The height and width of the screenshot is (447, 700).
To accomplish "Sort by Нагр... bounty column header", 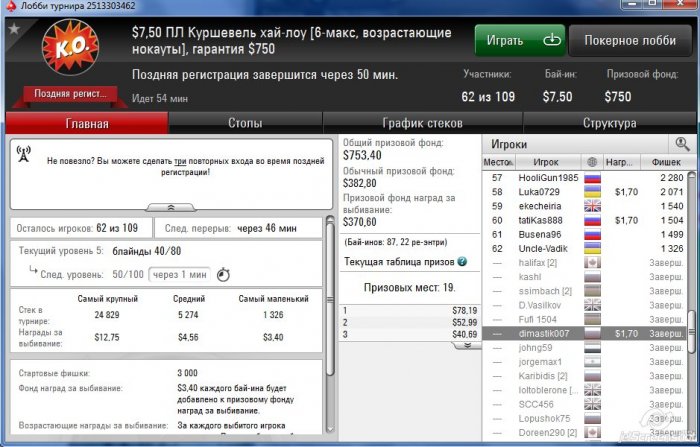I will point(621,162).
